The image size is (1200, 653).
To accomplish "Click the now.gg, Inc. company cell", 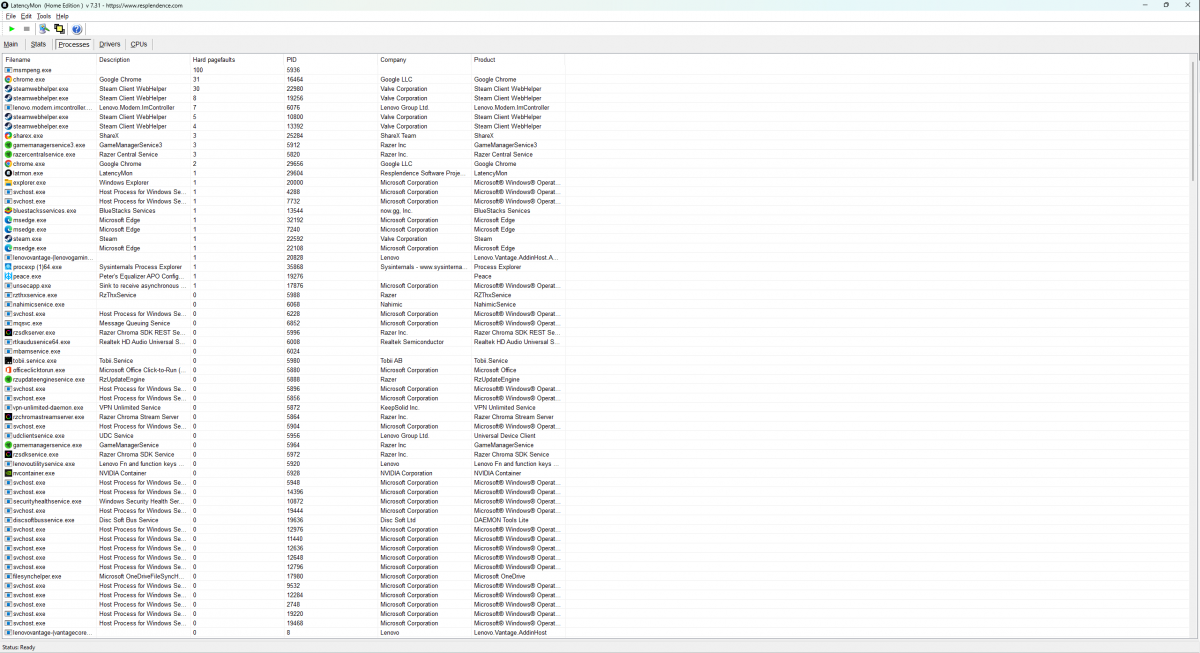I will pyautogui.click(x=397, y=211).
